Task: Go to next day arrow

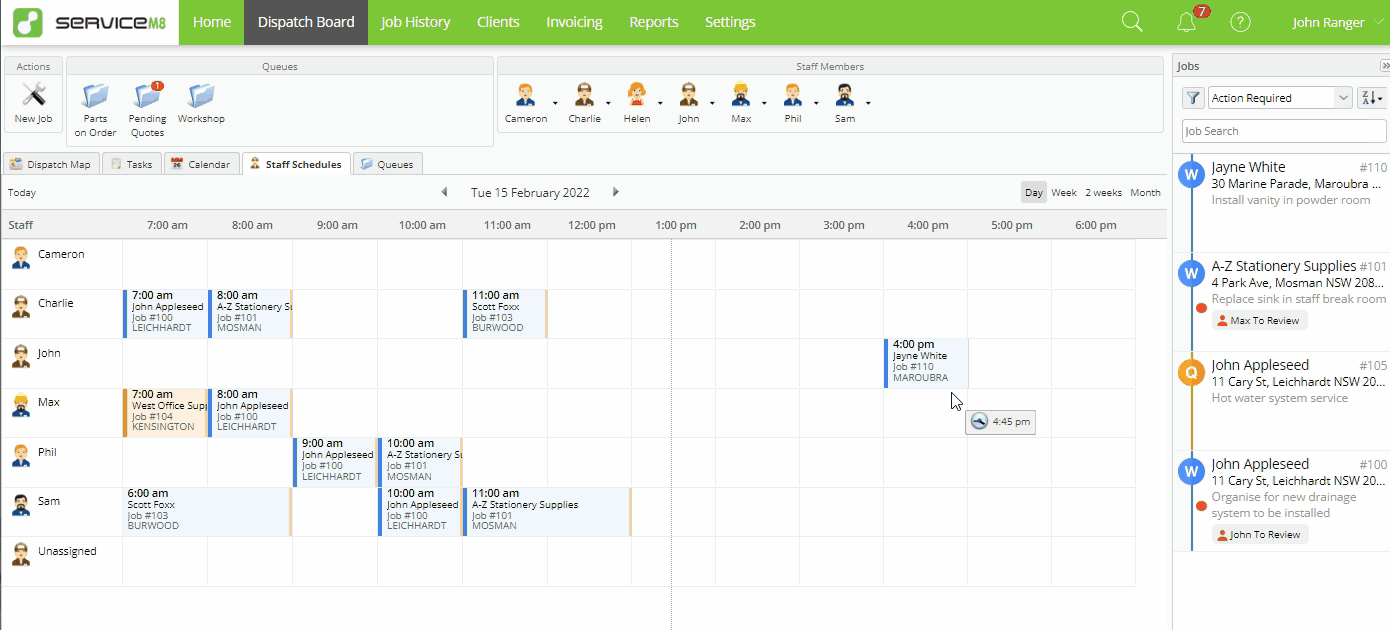Action: 616,192
